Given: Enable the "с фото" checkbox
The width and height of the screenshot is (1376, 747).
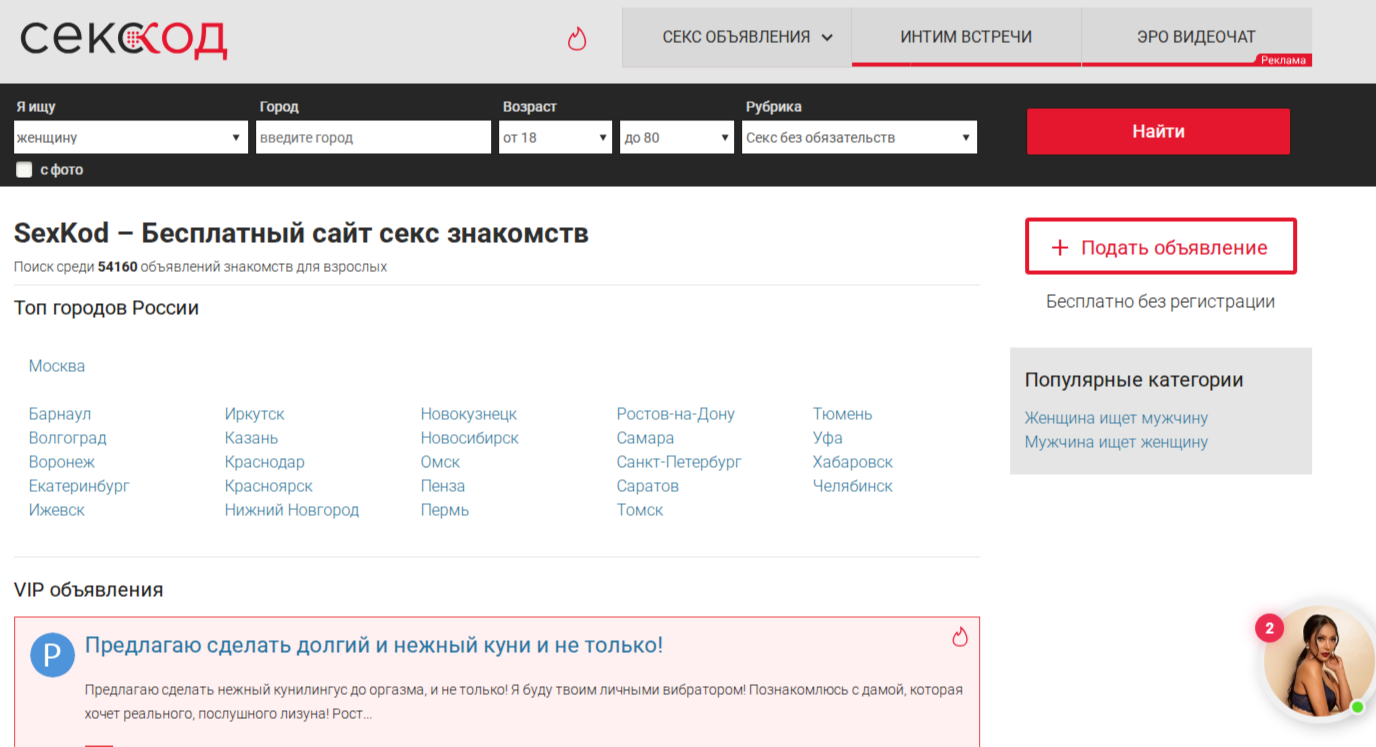Looking at the screenshot, I should [x=25, y=170].
